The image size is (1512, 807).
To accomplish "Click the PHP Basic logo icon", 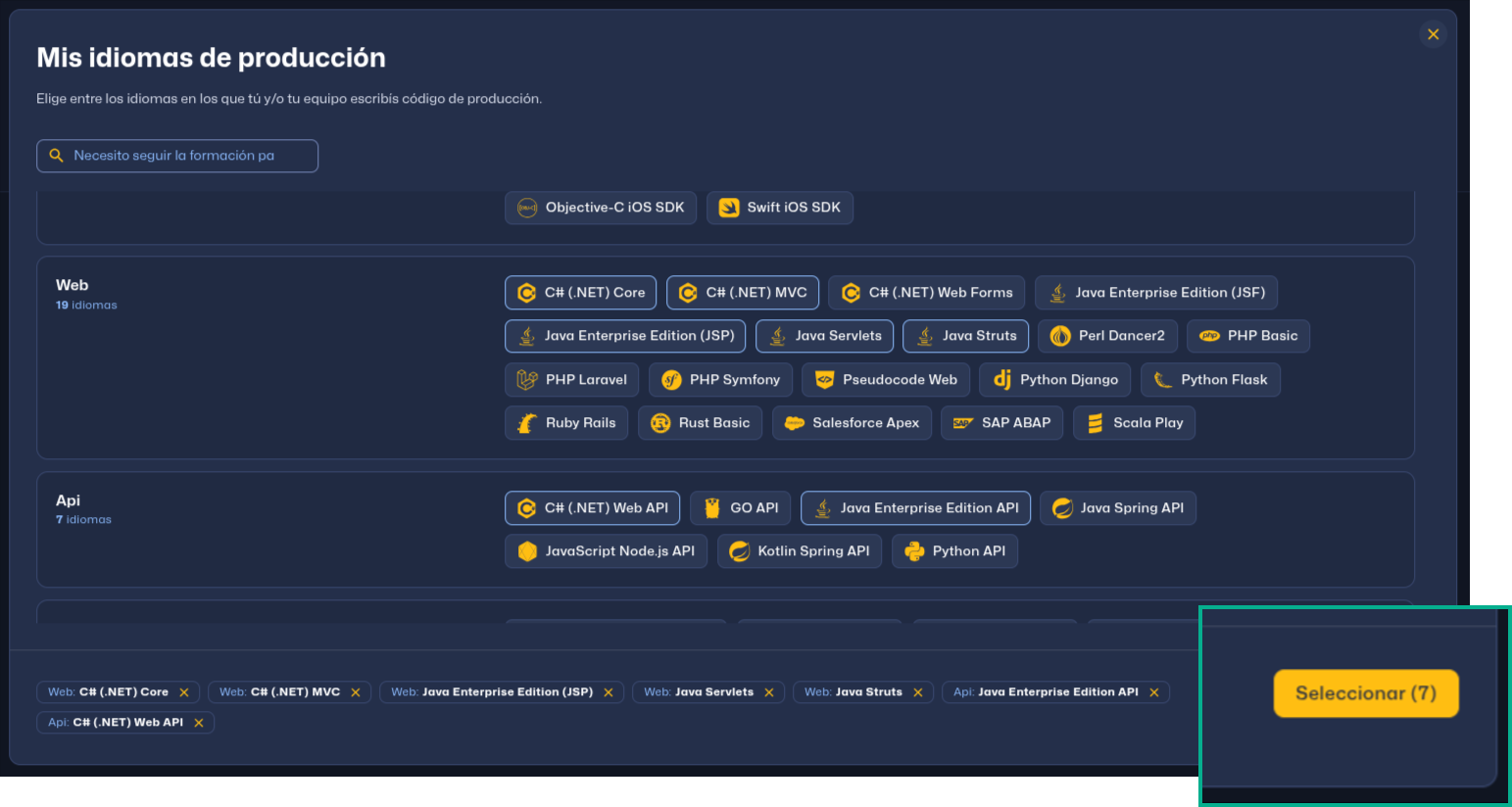I will (1209, 336).
